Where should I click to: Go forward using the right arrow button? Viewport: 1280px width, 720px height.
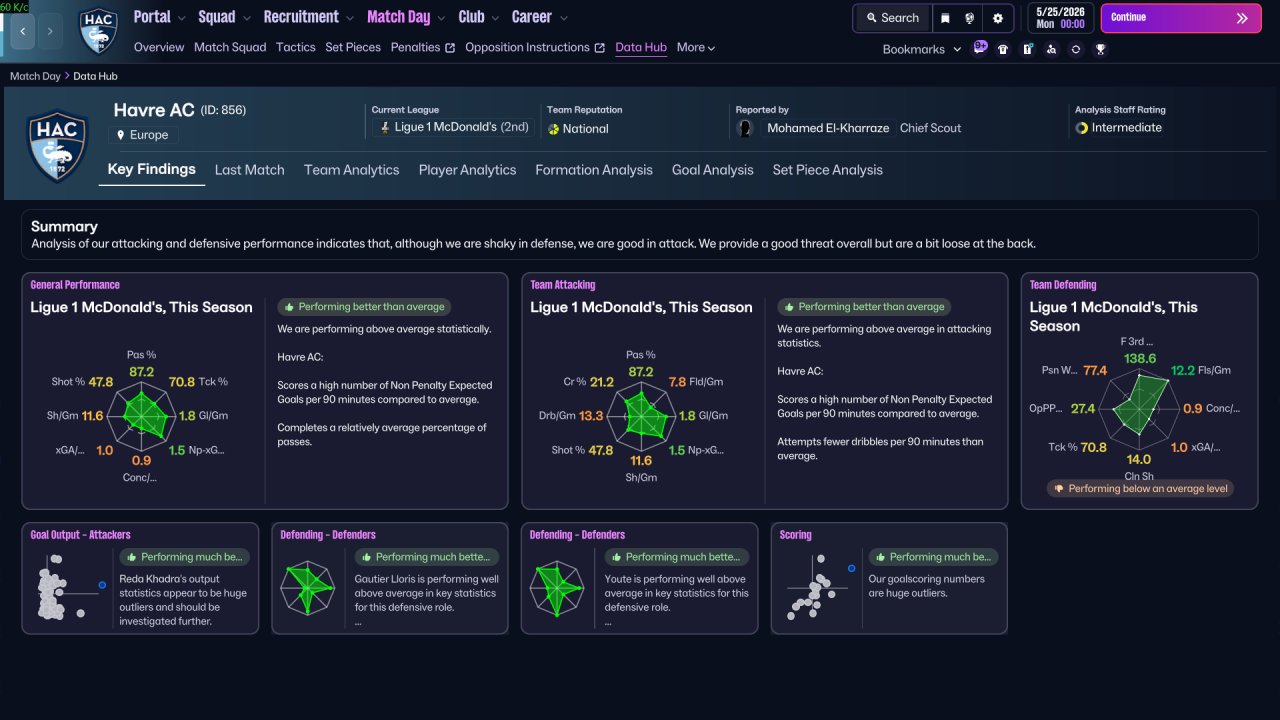click(x=50, y=31)
